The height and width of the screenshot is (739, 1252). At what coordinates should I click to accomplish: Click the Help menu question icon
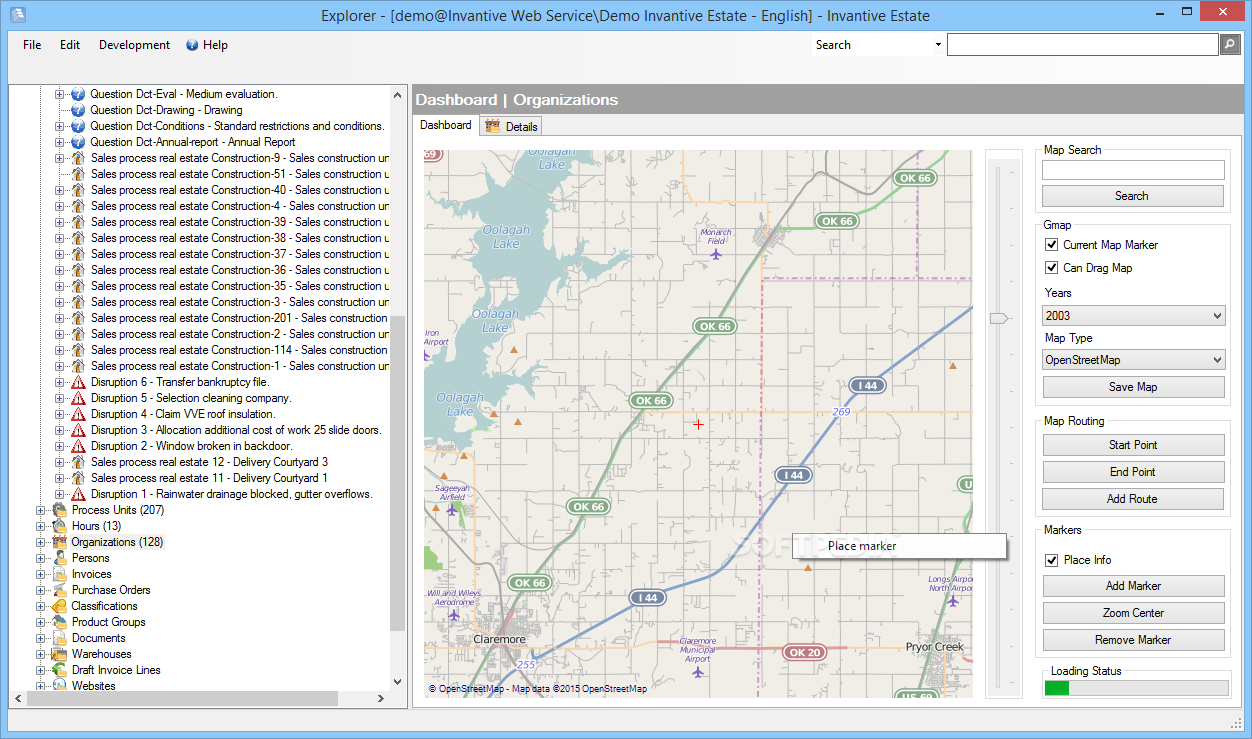[x=192, y=45]
